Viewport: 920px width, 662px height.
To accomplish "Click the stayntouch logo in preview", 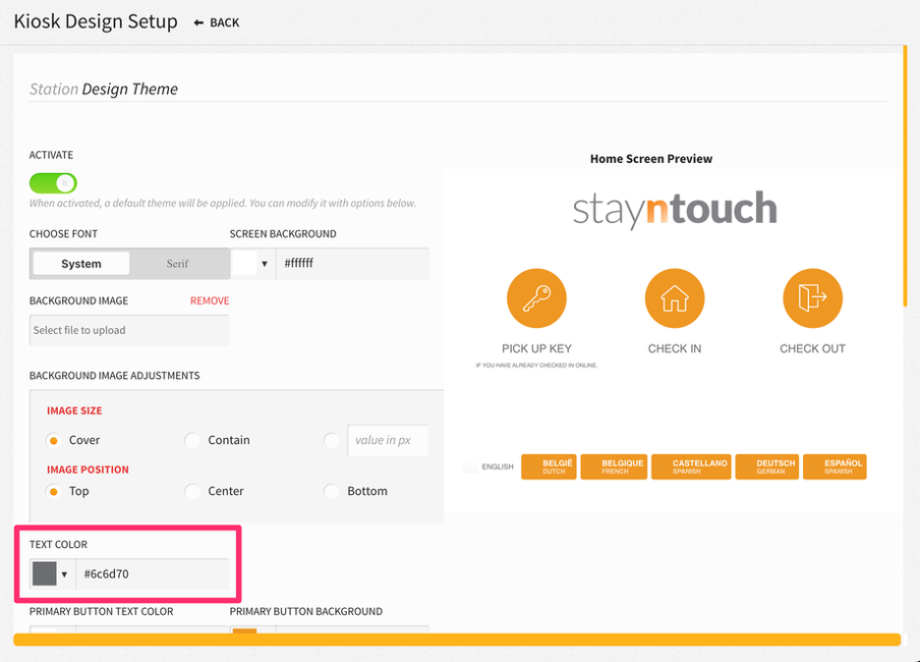I will tap(675, 209).
